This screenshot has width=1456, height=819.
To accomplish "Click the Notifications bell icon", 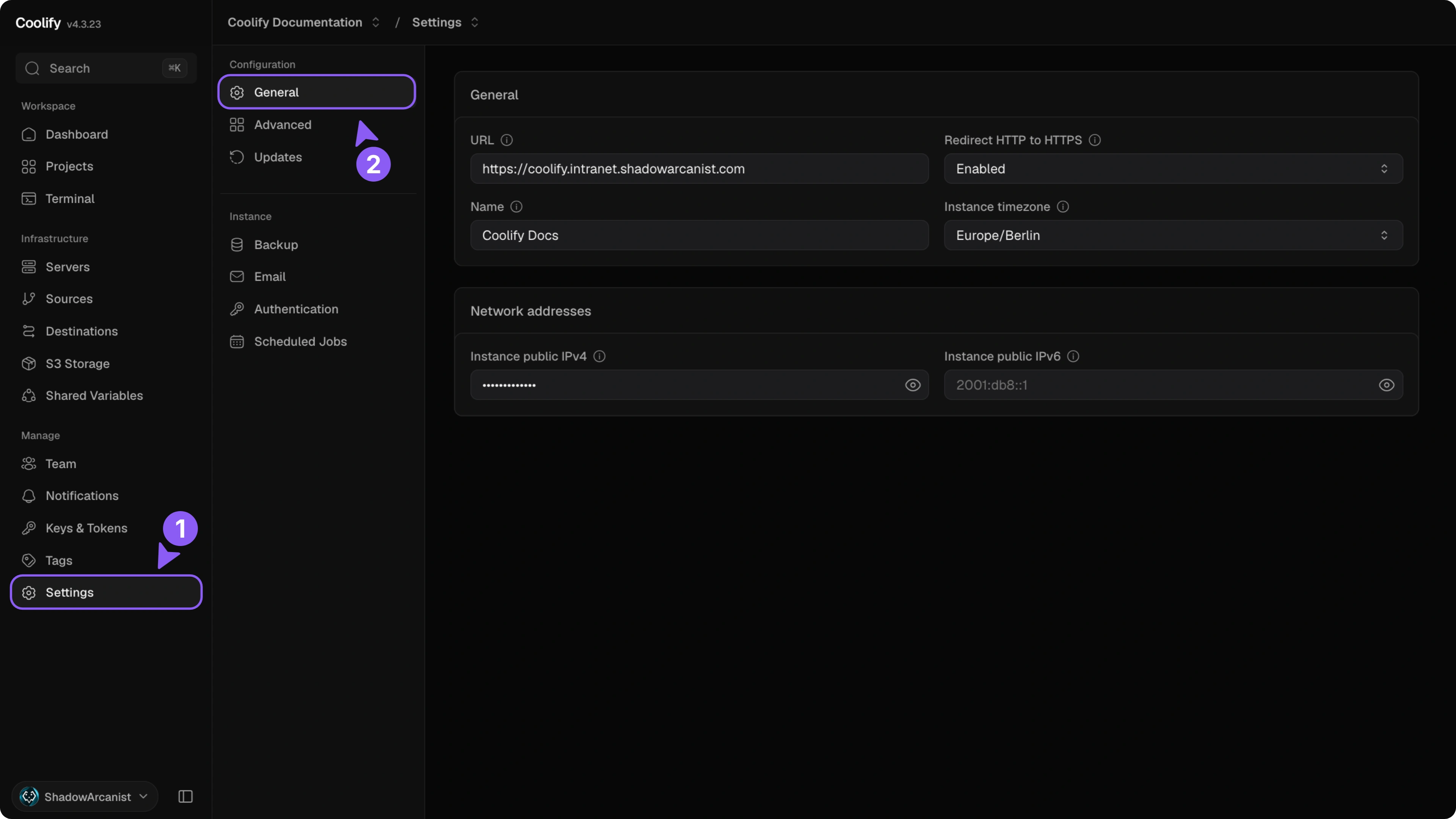I will [29, 496].
